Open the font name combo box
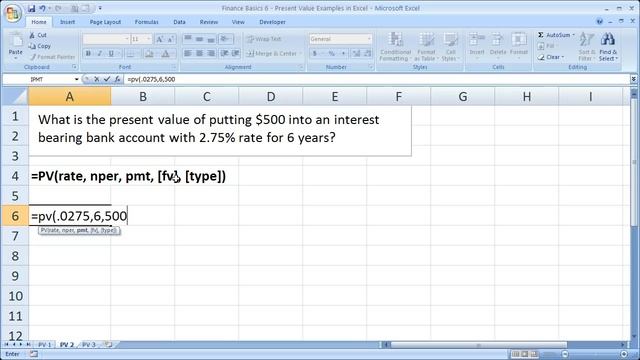The height and width of the screenshot is (360, 640). pyautogui.click(x=106, y=39)
